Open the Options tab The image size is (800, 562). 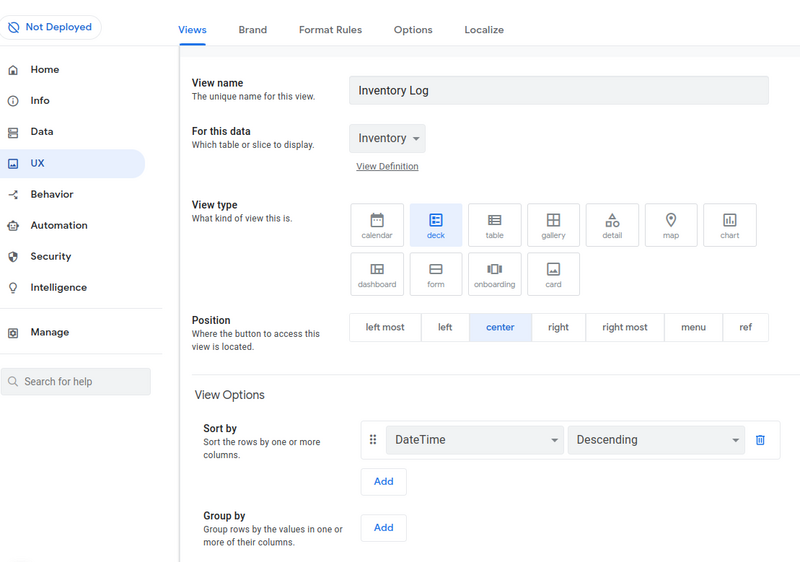pyautogui.click(x=413, y=30)
